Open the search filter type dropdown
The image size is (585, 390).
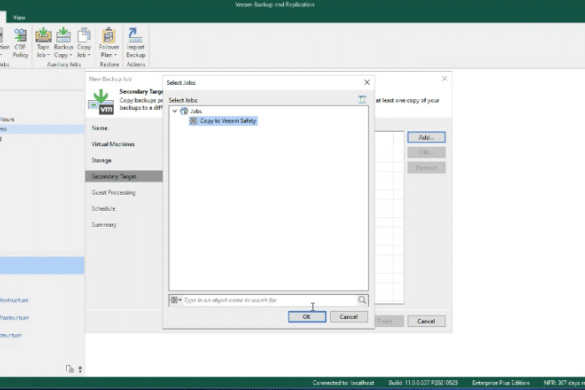tap(176, 300)
